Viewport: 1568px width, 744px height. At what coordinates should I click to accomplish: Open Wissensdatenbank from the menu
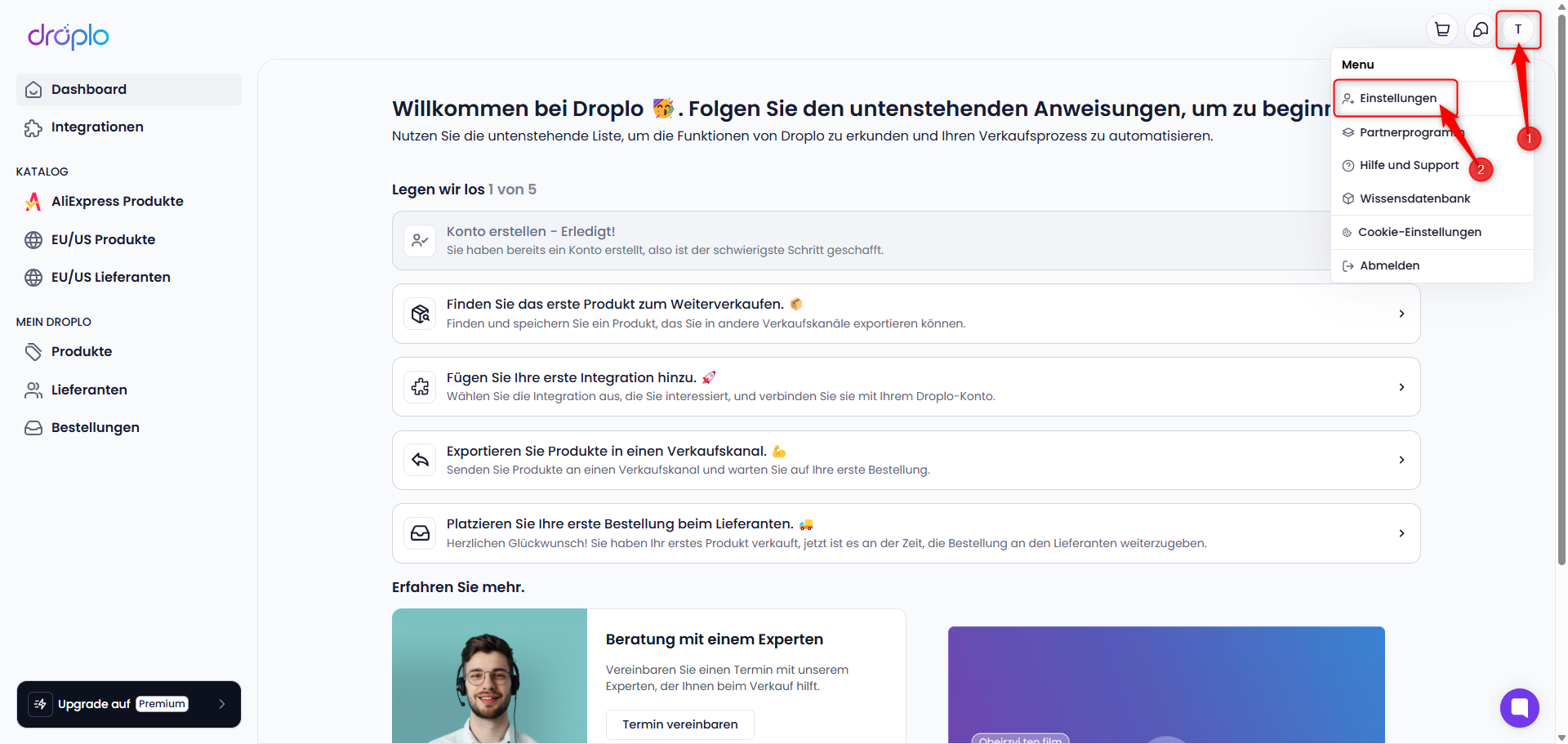(1432, 198)
